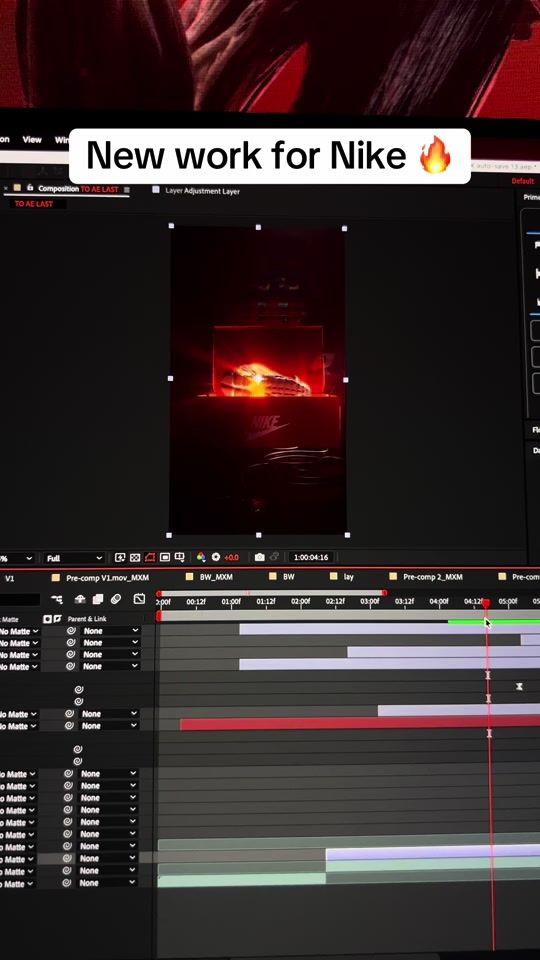
Task: Switch to Pre-comp V1.mov_MXM timeline tab
Action: click(x=107, y=577)
